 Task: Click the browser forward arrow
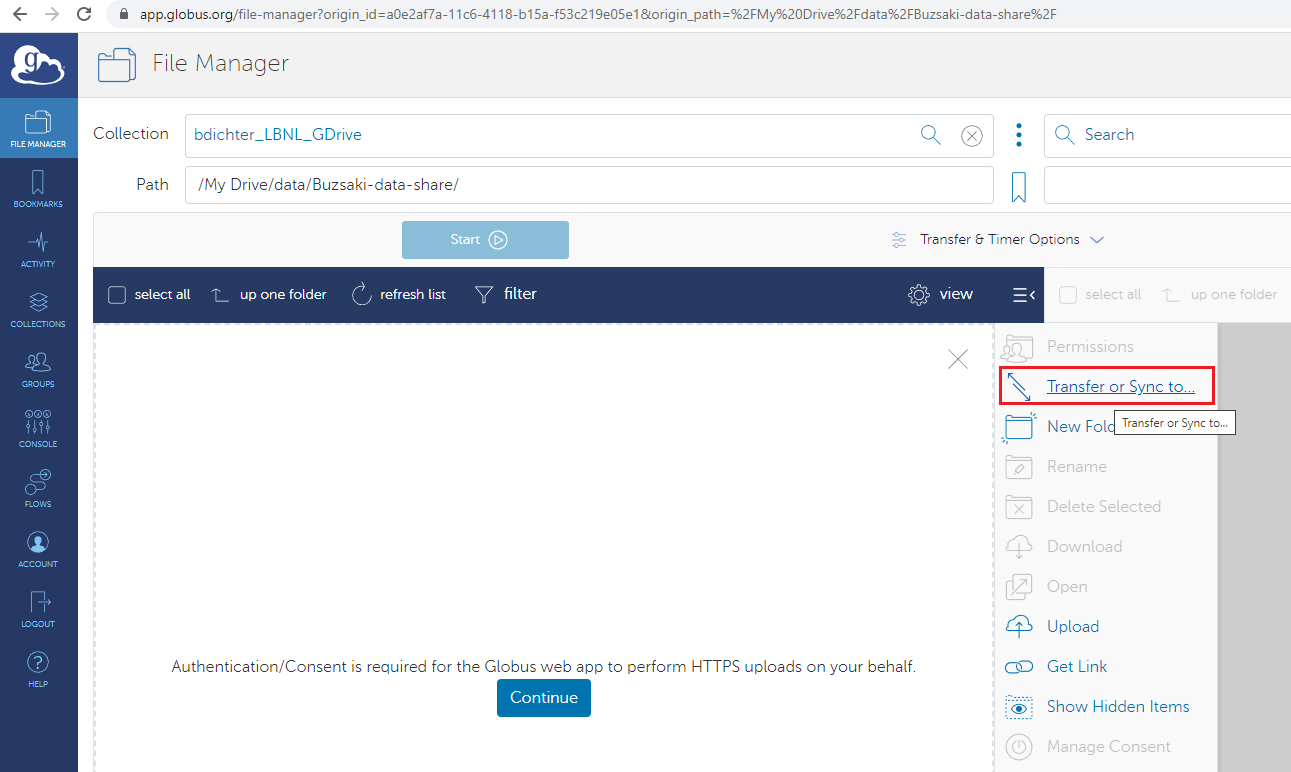[53, 15]
